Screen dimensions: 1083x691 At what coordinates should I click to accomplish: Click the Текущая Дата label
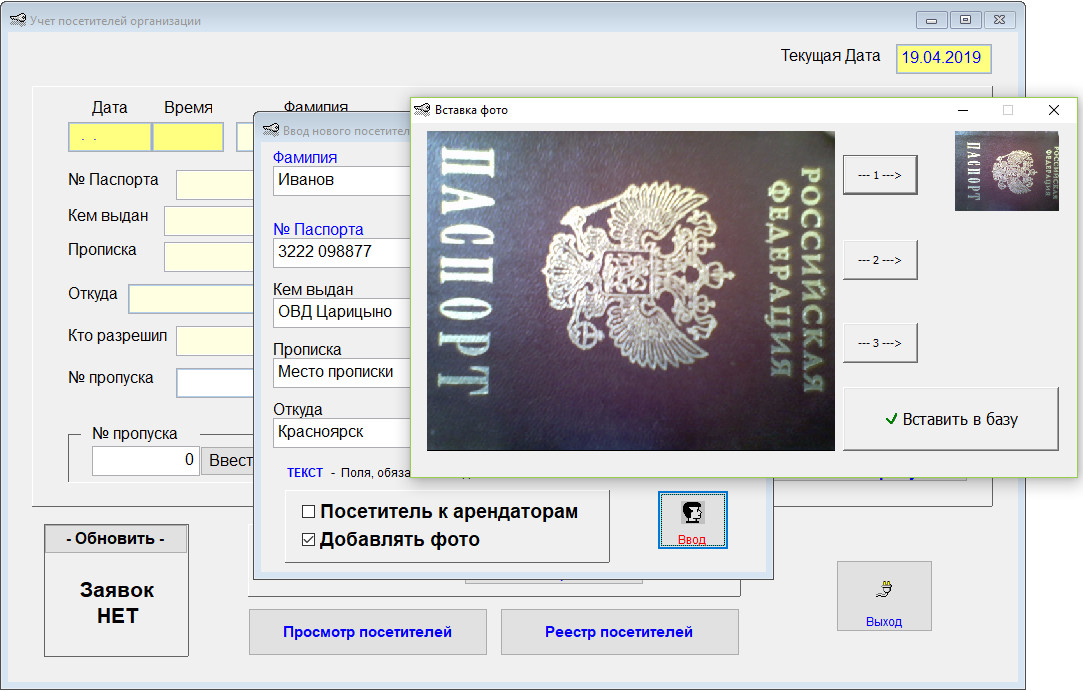[830, 56]
